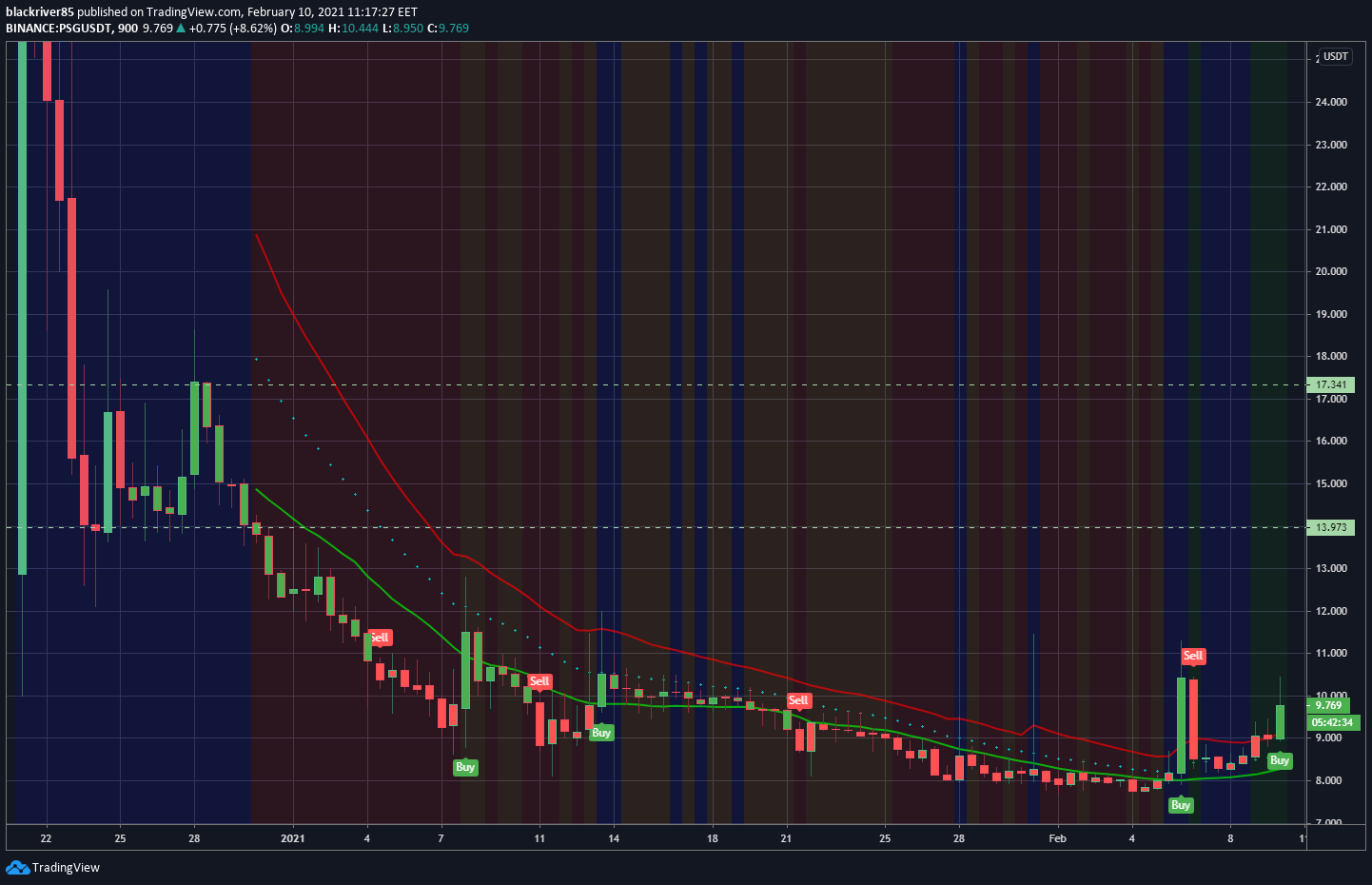Screen dimensions: 1372x885
Task: Click the blackriver85 author name
Action: [40, 12]
